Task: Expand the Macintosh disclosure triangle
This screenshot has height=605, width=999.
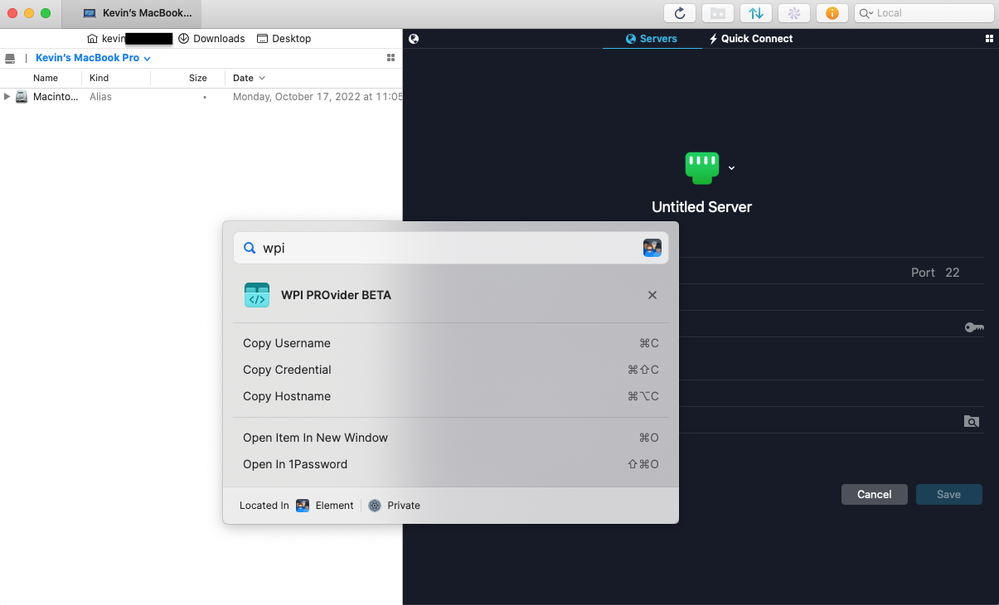Action: (x=7, y=97)
